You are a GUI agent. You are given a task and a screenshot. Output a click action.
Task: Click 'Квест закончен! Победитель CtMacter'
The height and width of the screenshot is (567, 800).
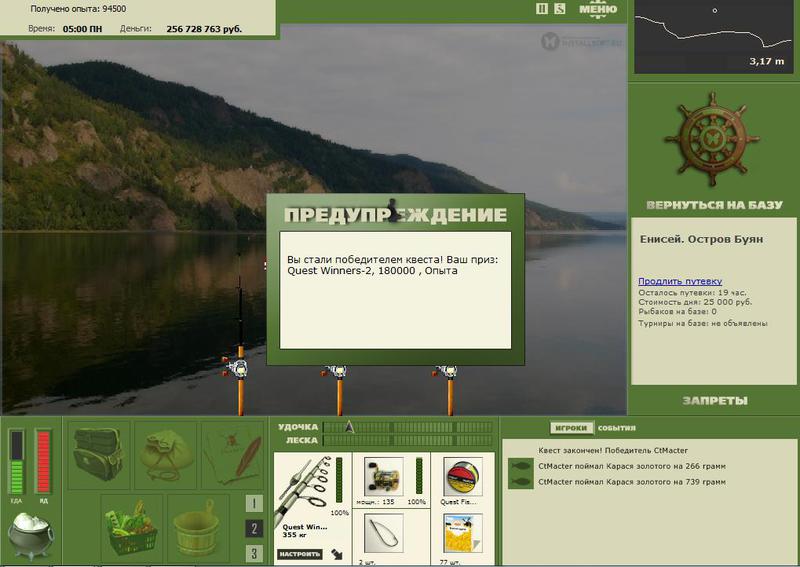(x=613, y=451)
